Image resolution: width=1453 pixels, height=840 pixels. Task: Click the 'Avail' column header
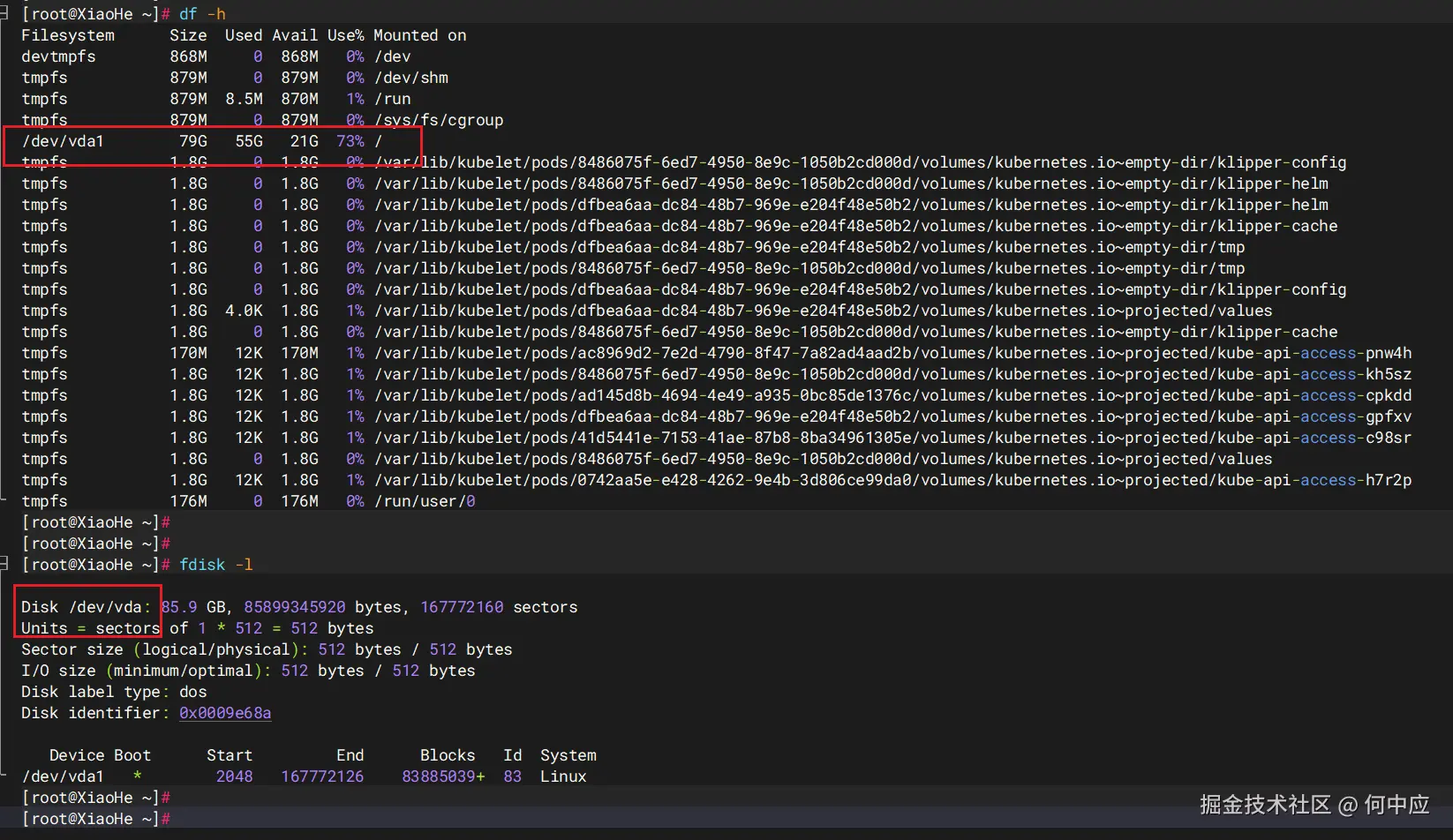[295, 35]
